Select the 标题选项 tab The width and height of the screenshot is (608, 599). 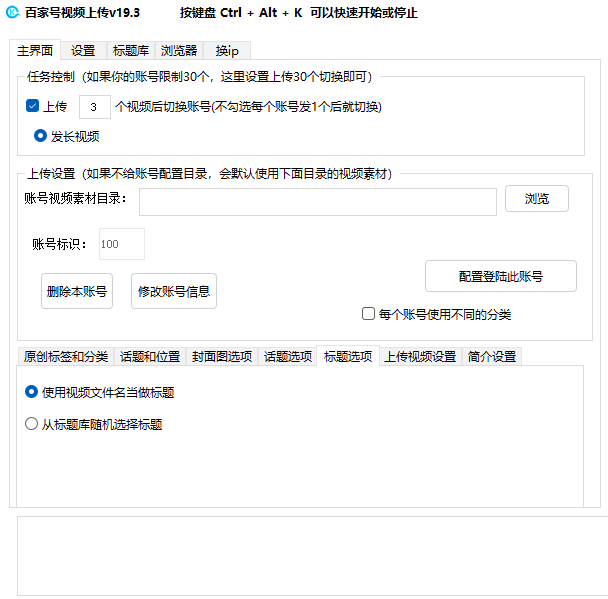coord(348,356)
